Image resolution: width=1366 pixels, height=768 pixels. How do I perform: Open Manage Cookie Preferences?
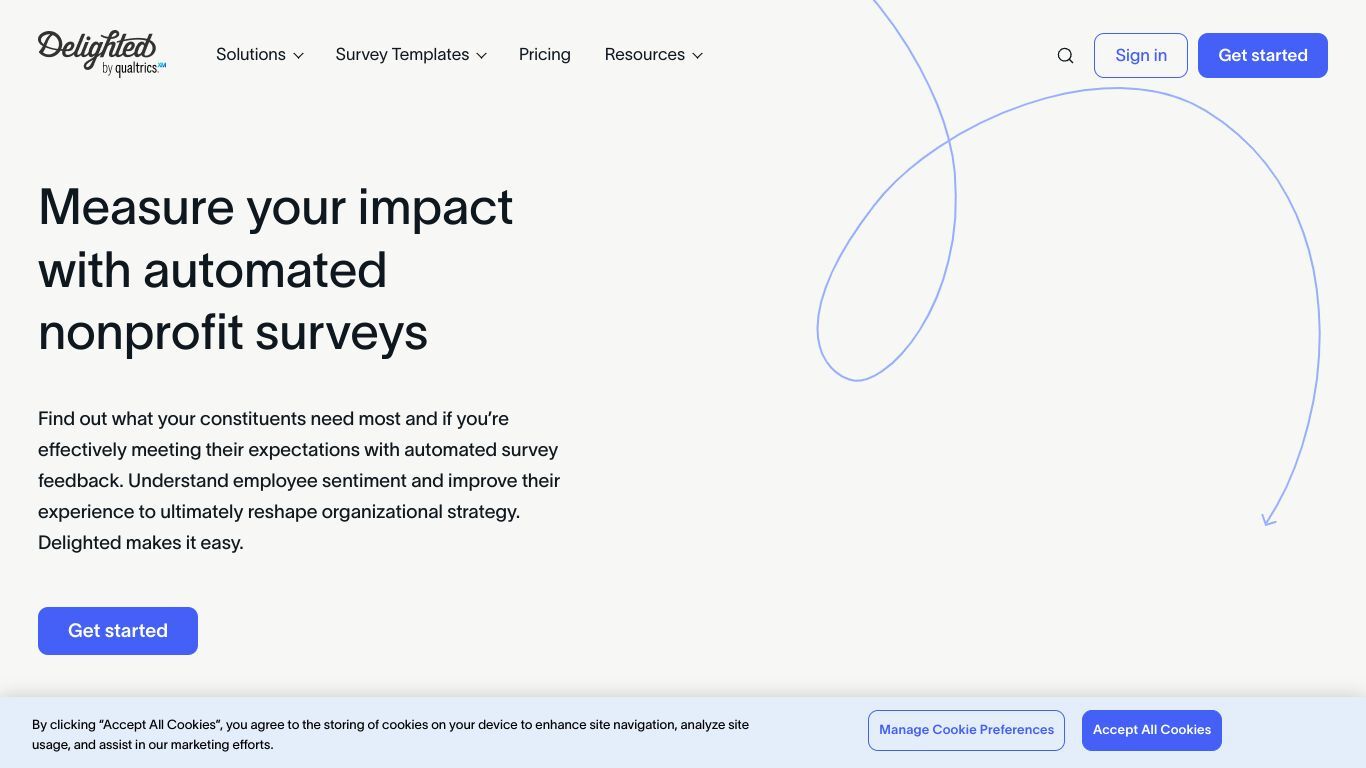pyautogui.click(x=966, y=730)
